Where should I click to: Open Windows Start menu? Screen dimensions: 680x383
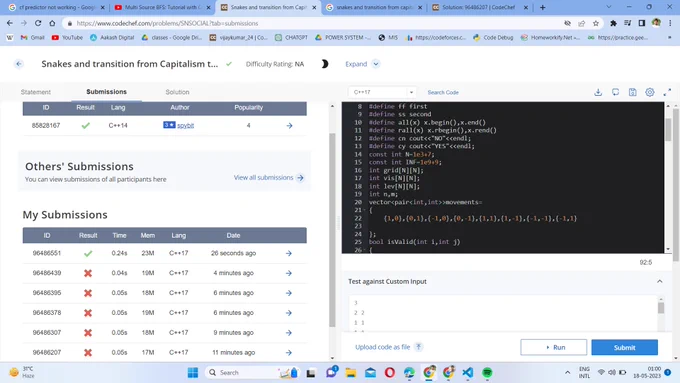pos(193,373)
